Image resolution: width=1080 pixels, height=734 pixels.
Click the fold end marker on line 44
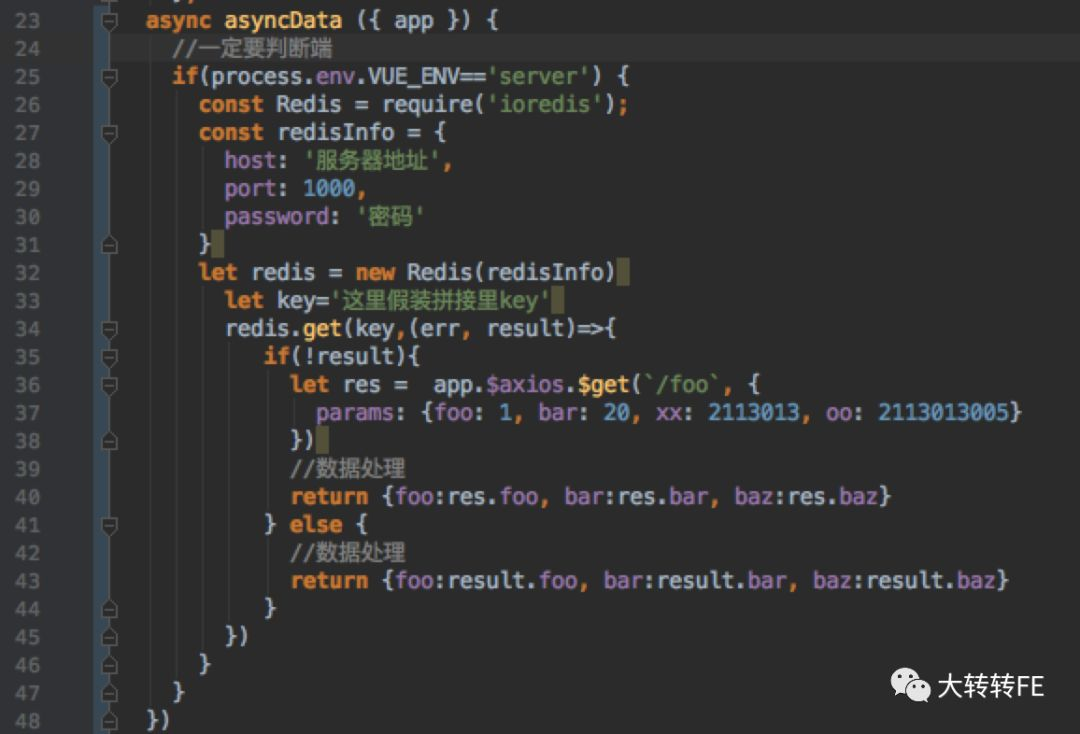[x=110, y=609]
